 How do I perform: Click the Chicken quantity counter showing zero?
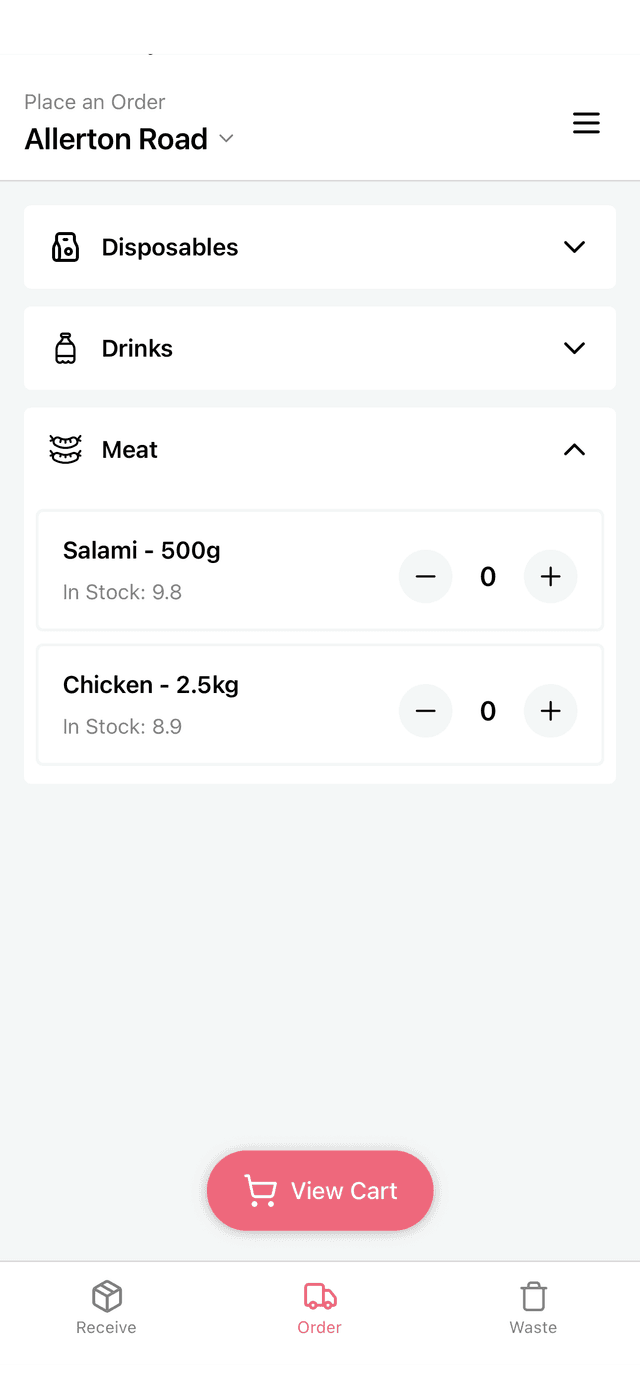(487, 711)
